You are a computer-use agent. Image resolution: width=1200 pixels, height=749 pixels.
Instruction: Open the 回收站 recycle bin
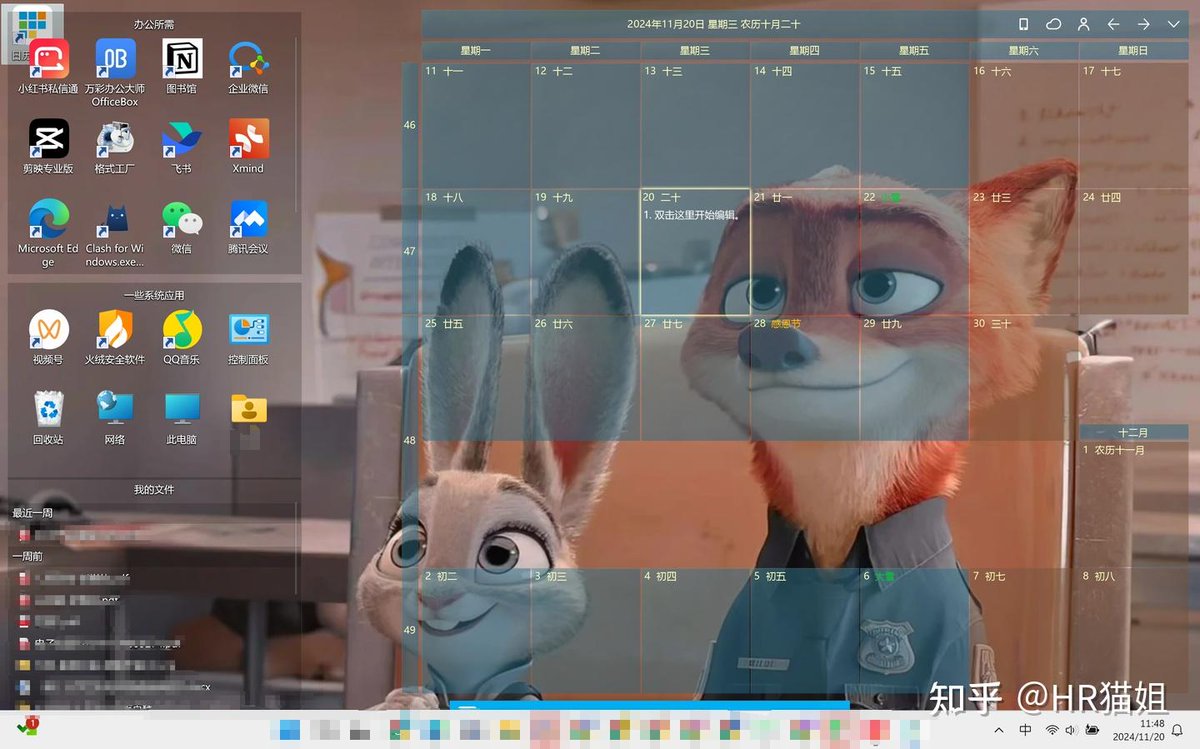point(48,418)
